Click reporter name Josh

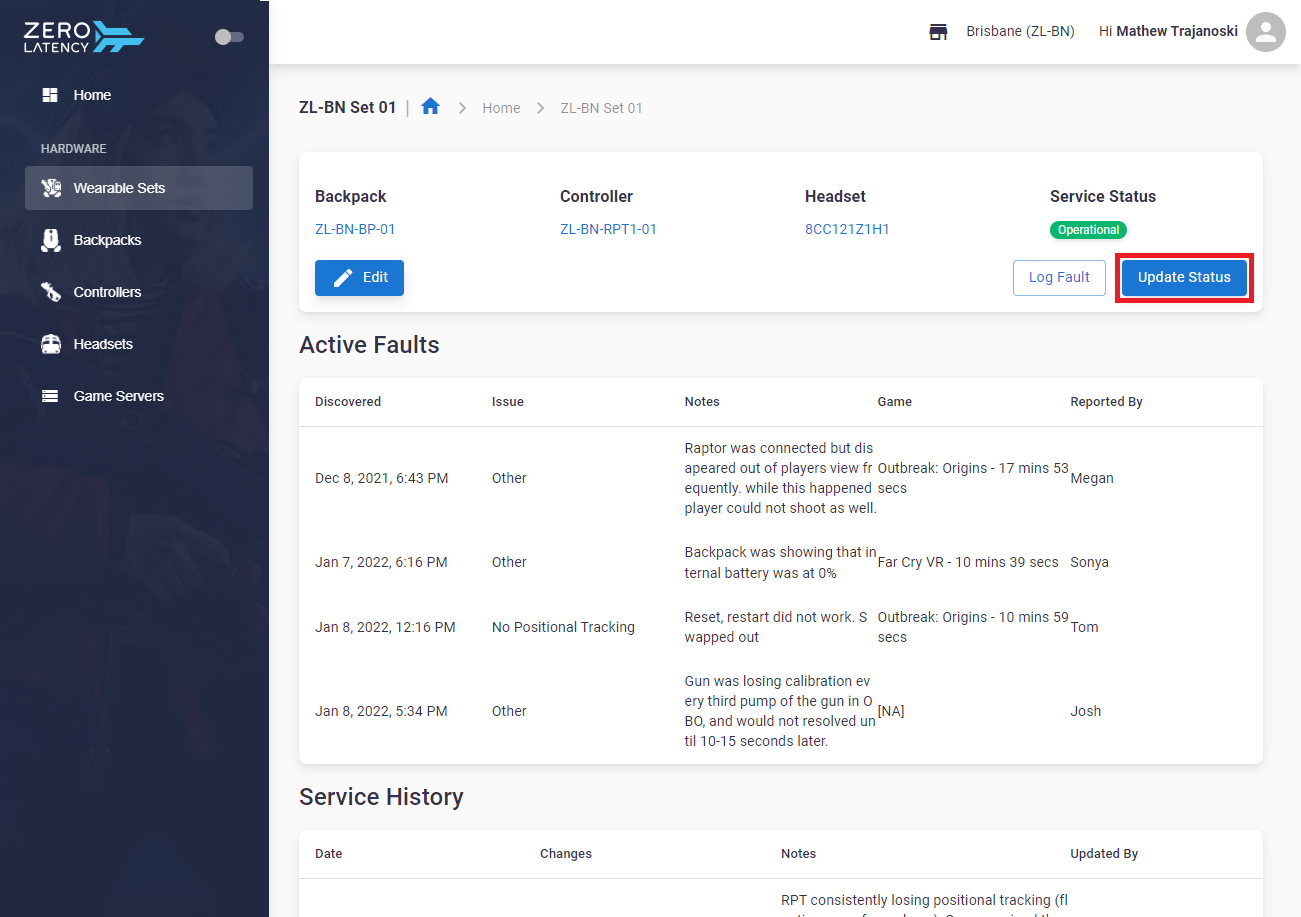click(x=1085, y=711)
